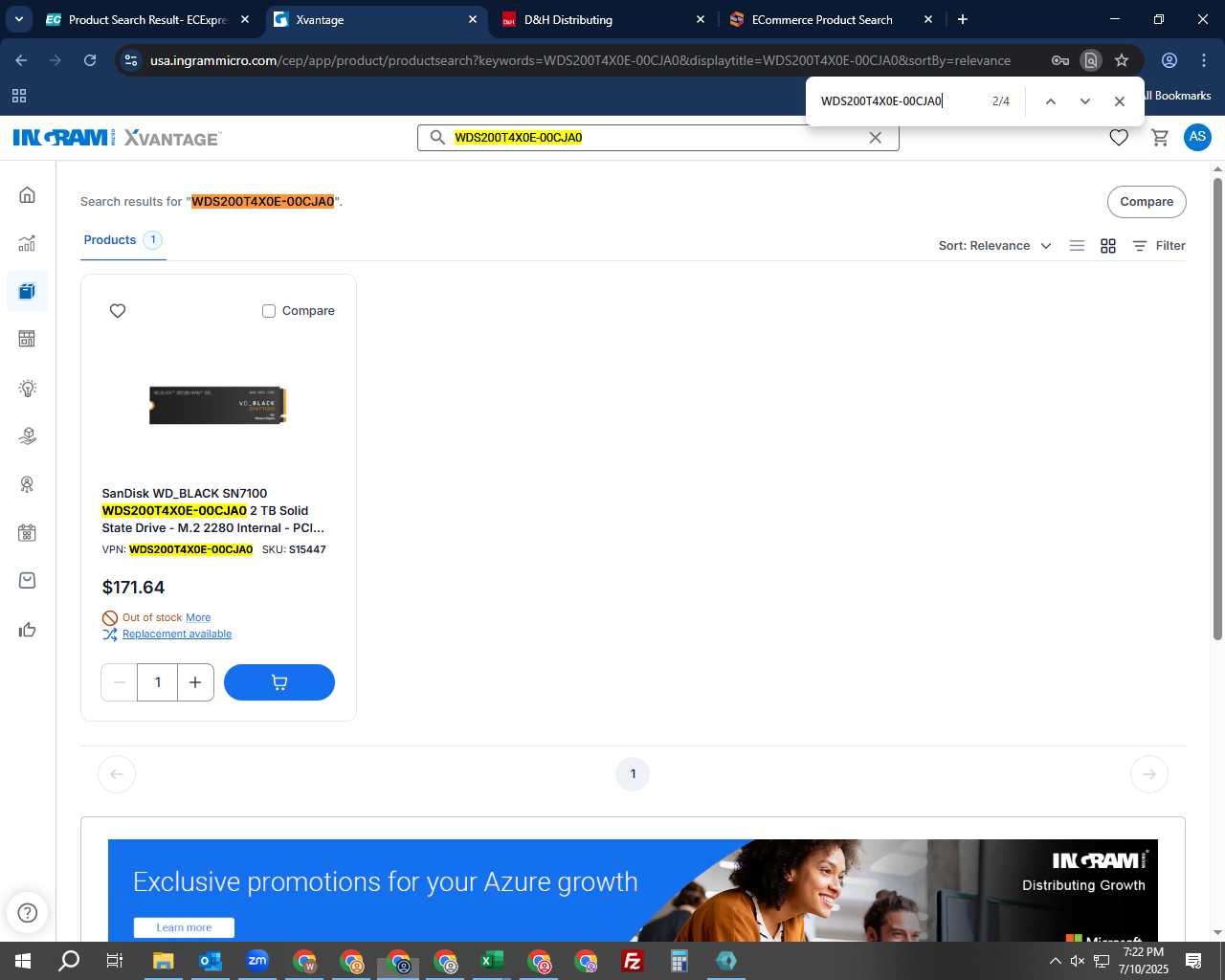Screen dimensions: 1225x980
Task: Open the table grid icon in sidebar
Action: tap(27, 339)
